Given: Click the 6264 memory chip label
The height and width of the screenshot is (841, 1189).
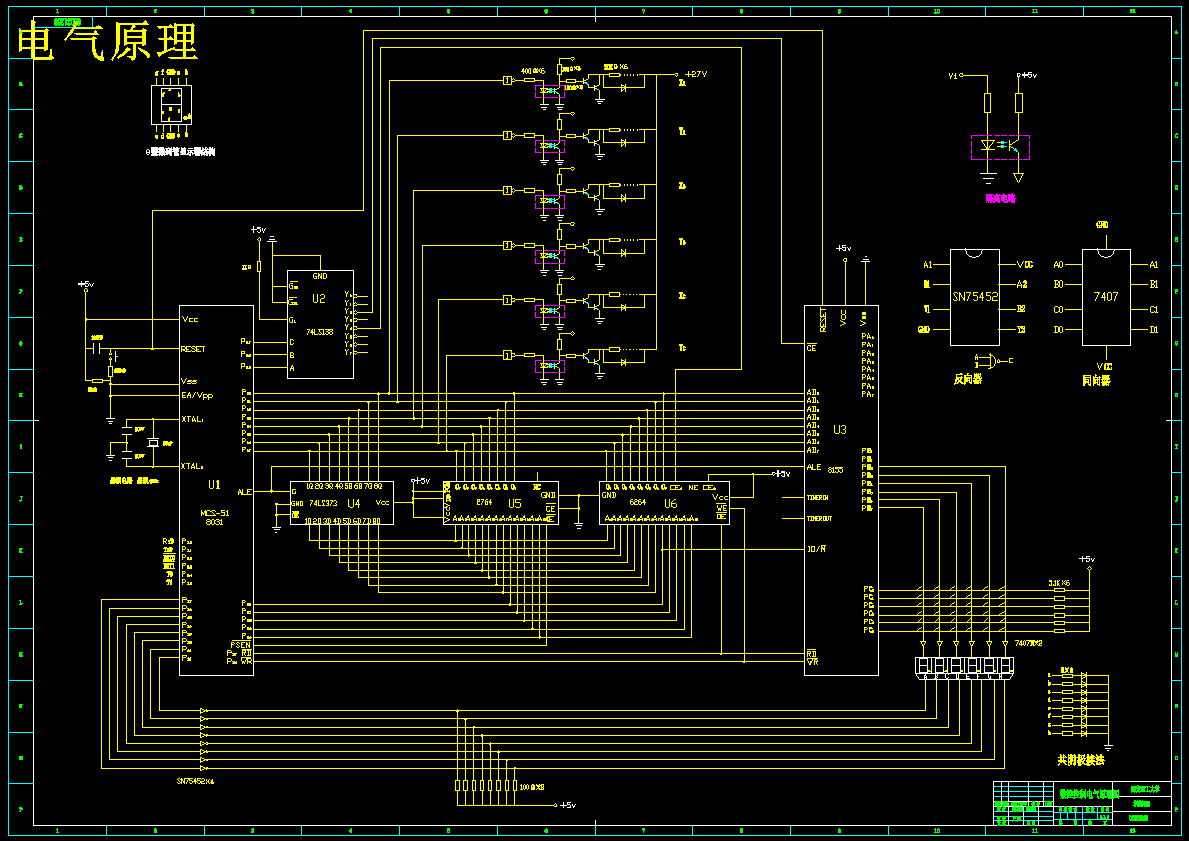Looking at the screenshot, I should click(638, 502).
